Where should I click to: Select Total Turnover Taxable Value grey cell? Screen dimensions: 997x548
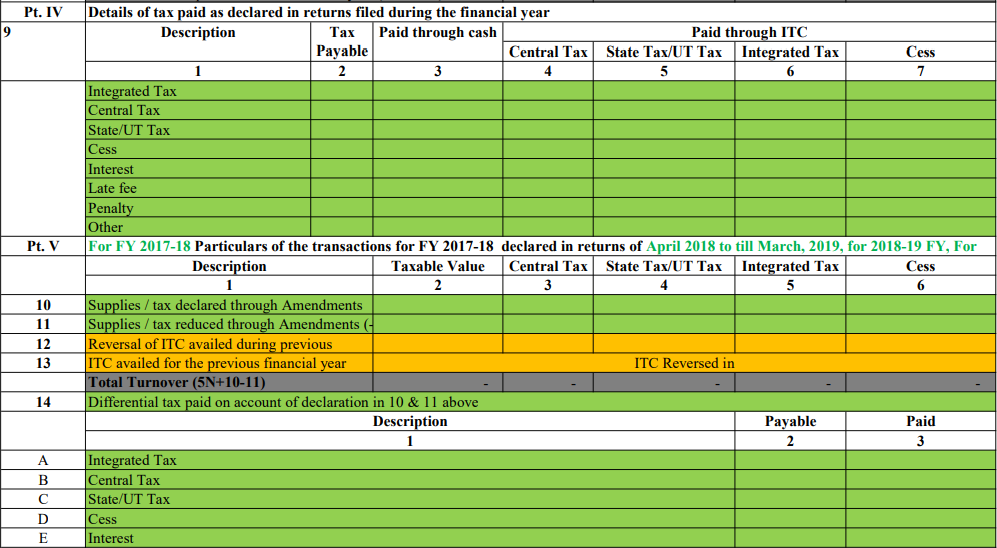pos(437,383)
